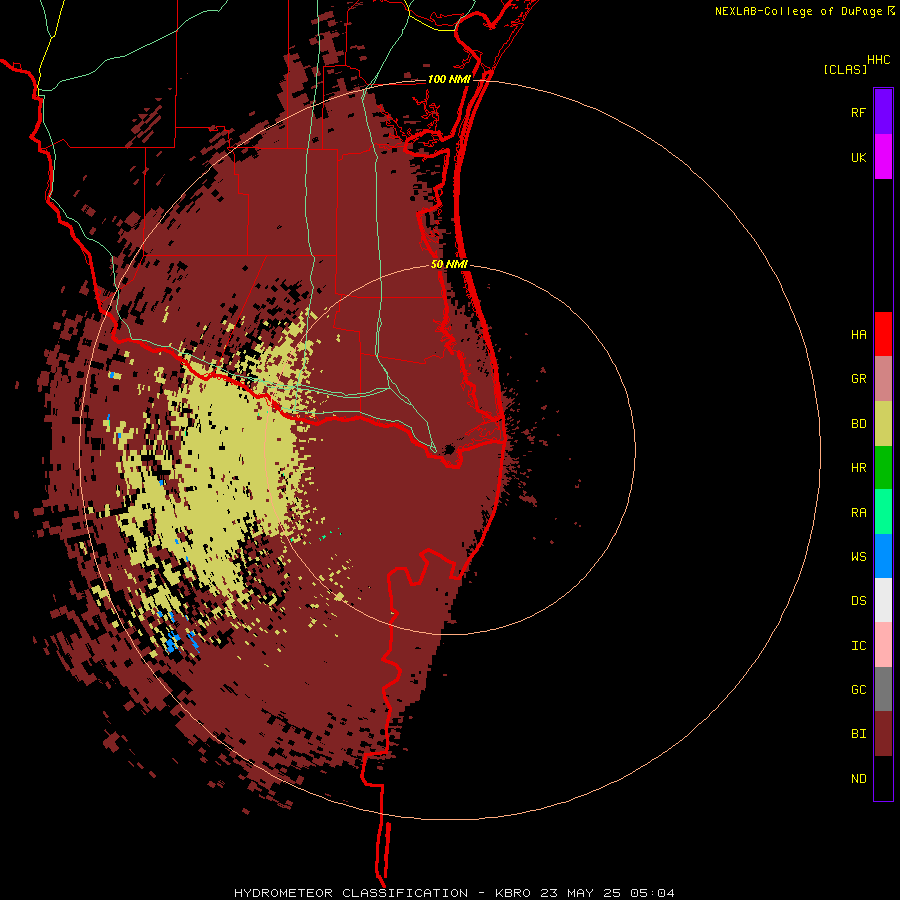Screen dimensions: 900x900
Task: Select the GR pink legend swatch
Action: (x=883, y=379)
